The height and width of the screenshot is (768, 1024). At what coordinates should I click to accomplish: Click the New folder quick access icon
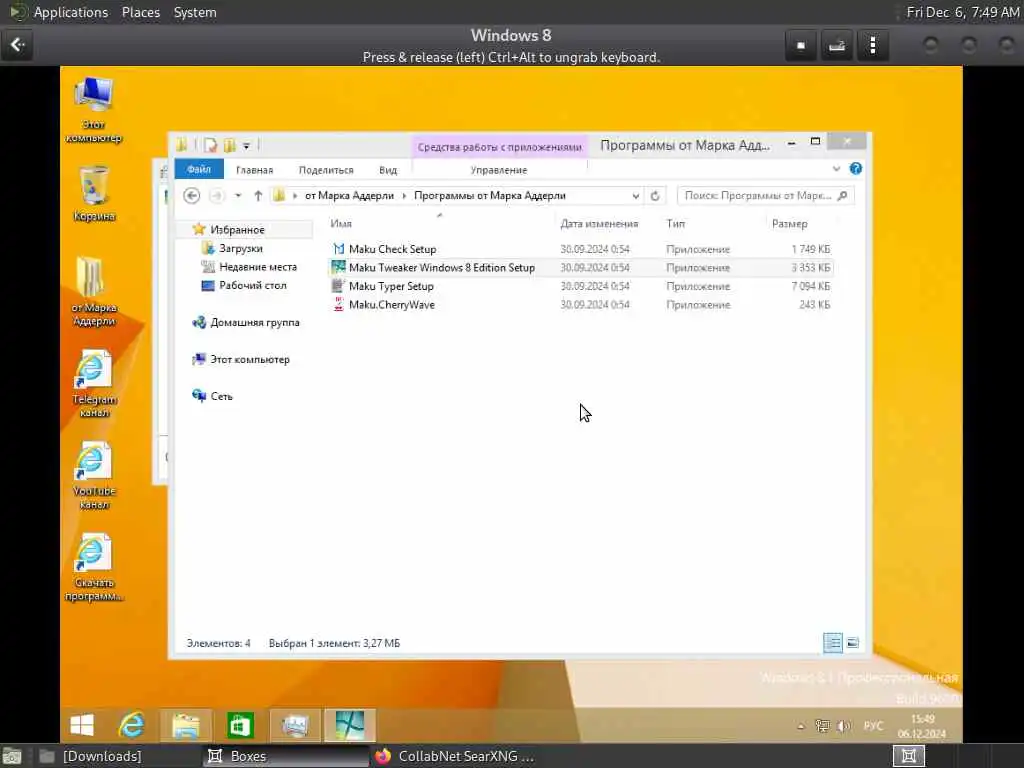tap(229, 145)
